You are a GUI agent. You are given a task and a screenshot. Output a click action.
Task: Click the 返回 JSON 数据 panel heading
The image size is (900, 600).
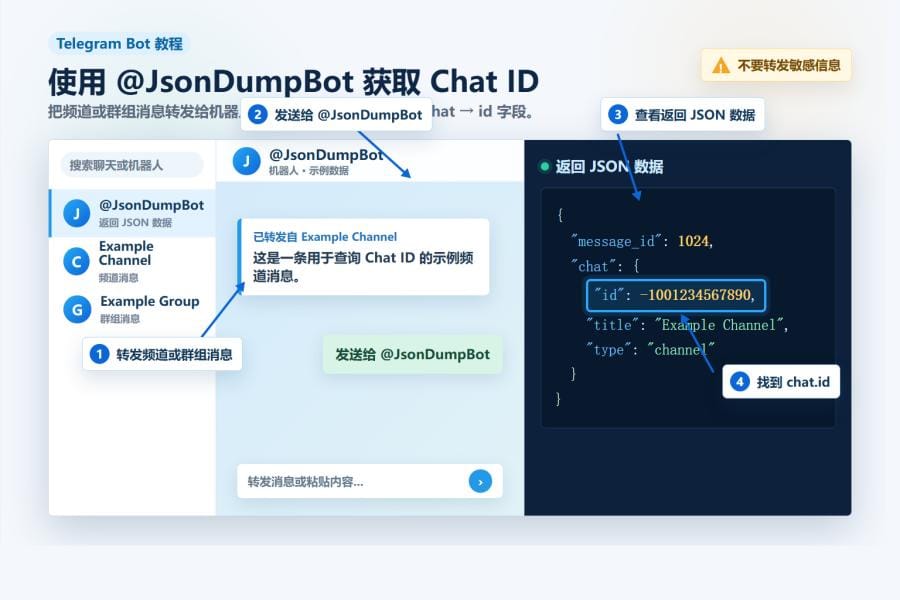609,167
